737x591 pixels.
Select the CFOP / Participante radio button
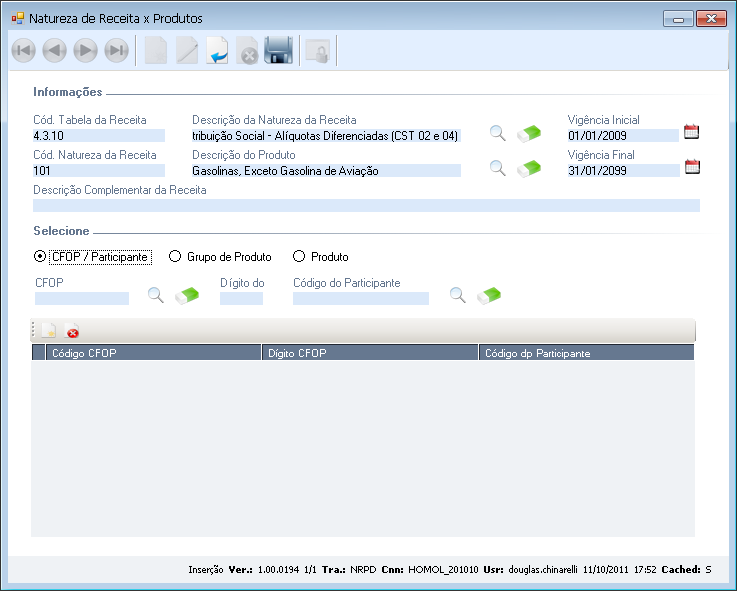(40, 257)
